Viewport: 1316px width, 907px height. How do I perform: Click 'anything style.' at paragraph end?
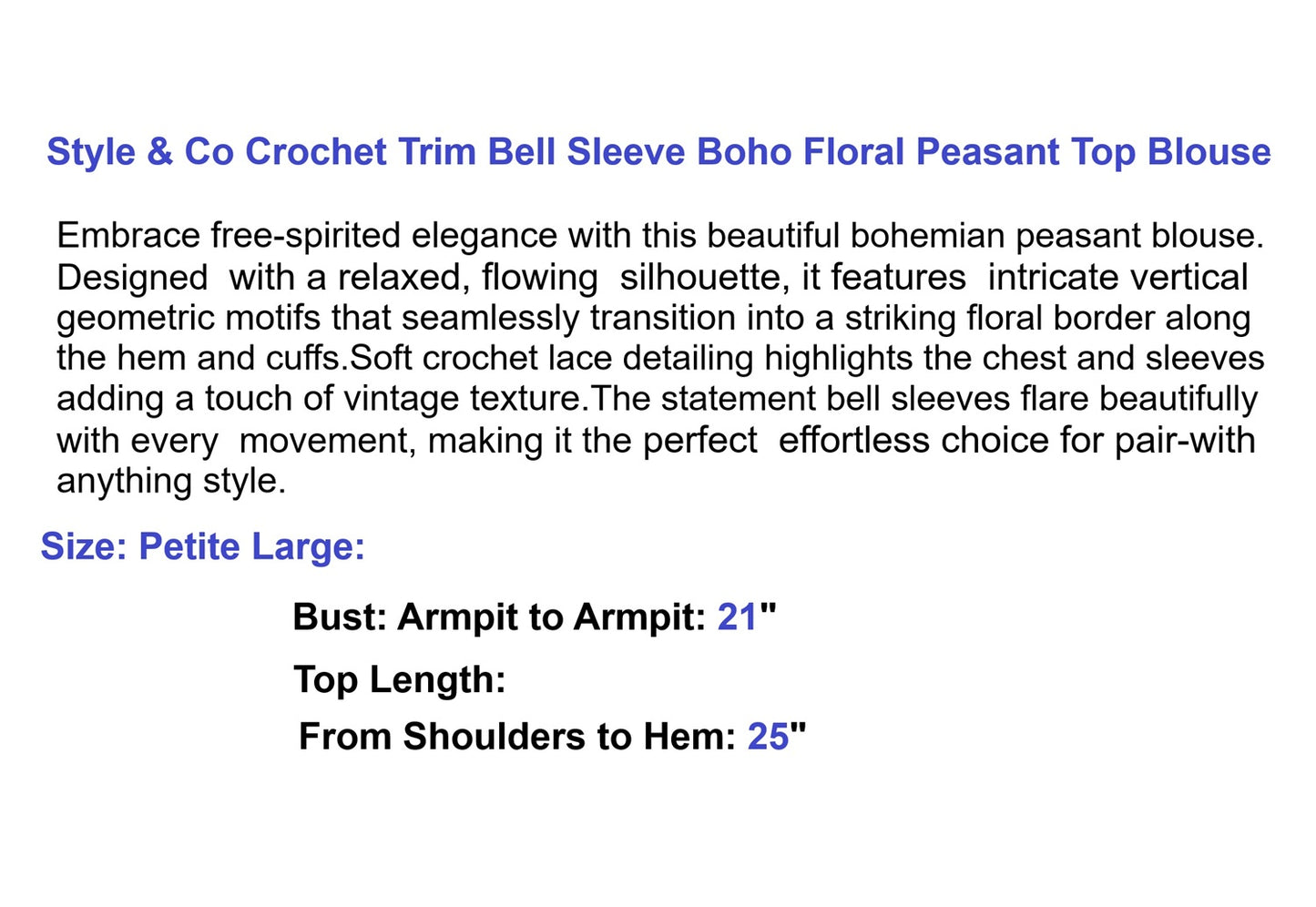pos(171,481)
